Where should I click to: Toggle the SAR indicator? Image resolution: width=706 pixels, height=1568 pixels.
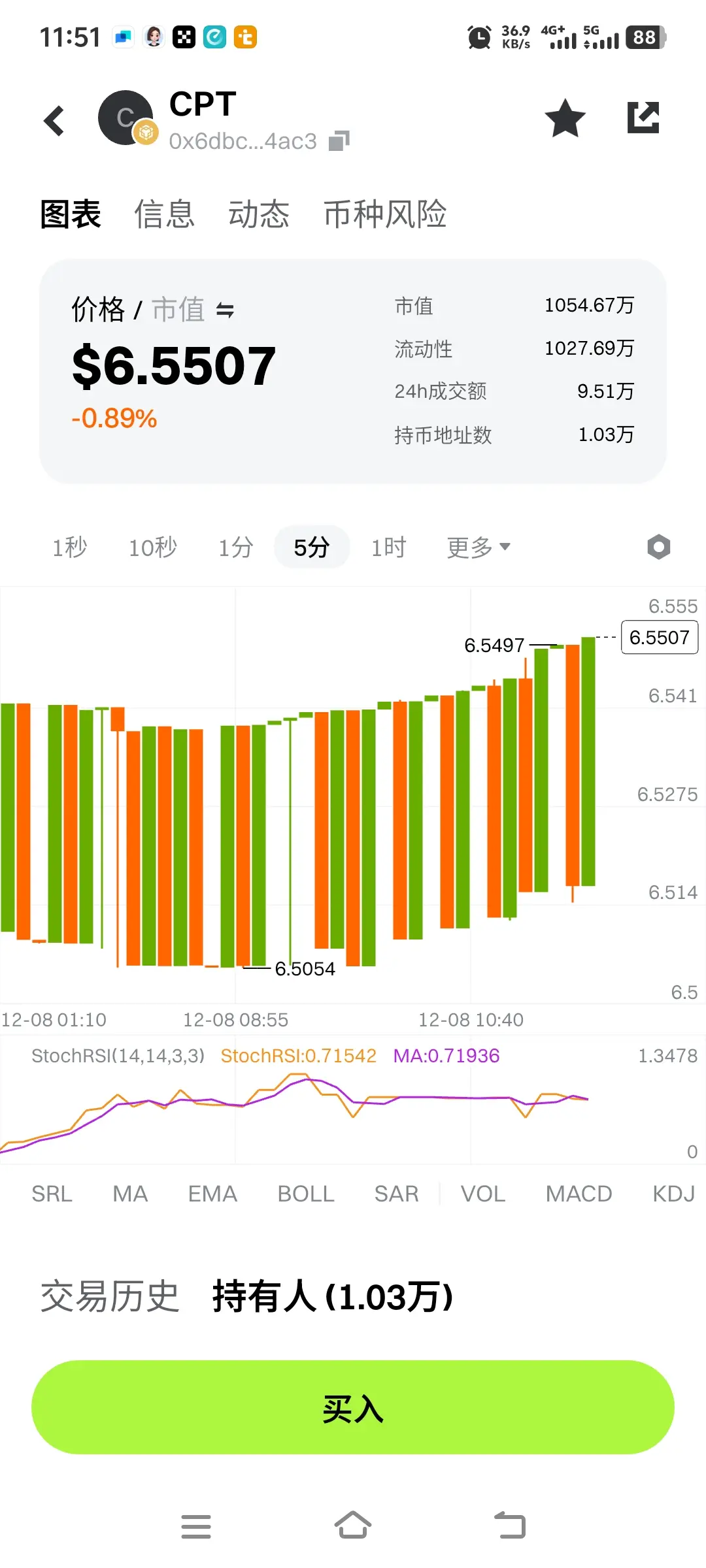pyautogui.click(x=396, y=1194)
